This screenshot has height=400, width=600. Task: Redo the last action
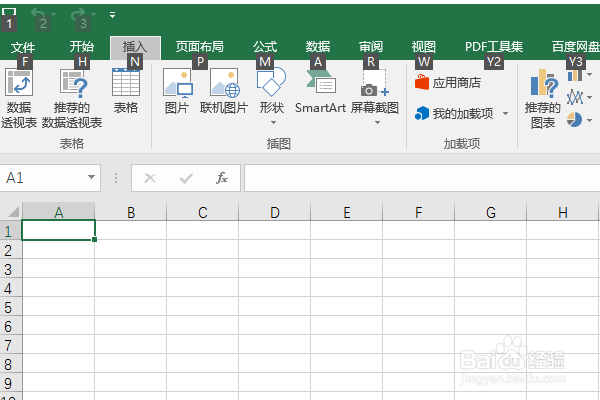(78, 14)
